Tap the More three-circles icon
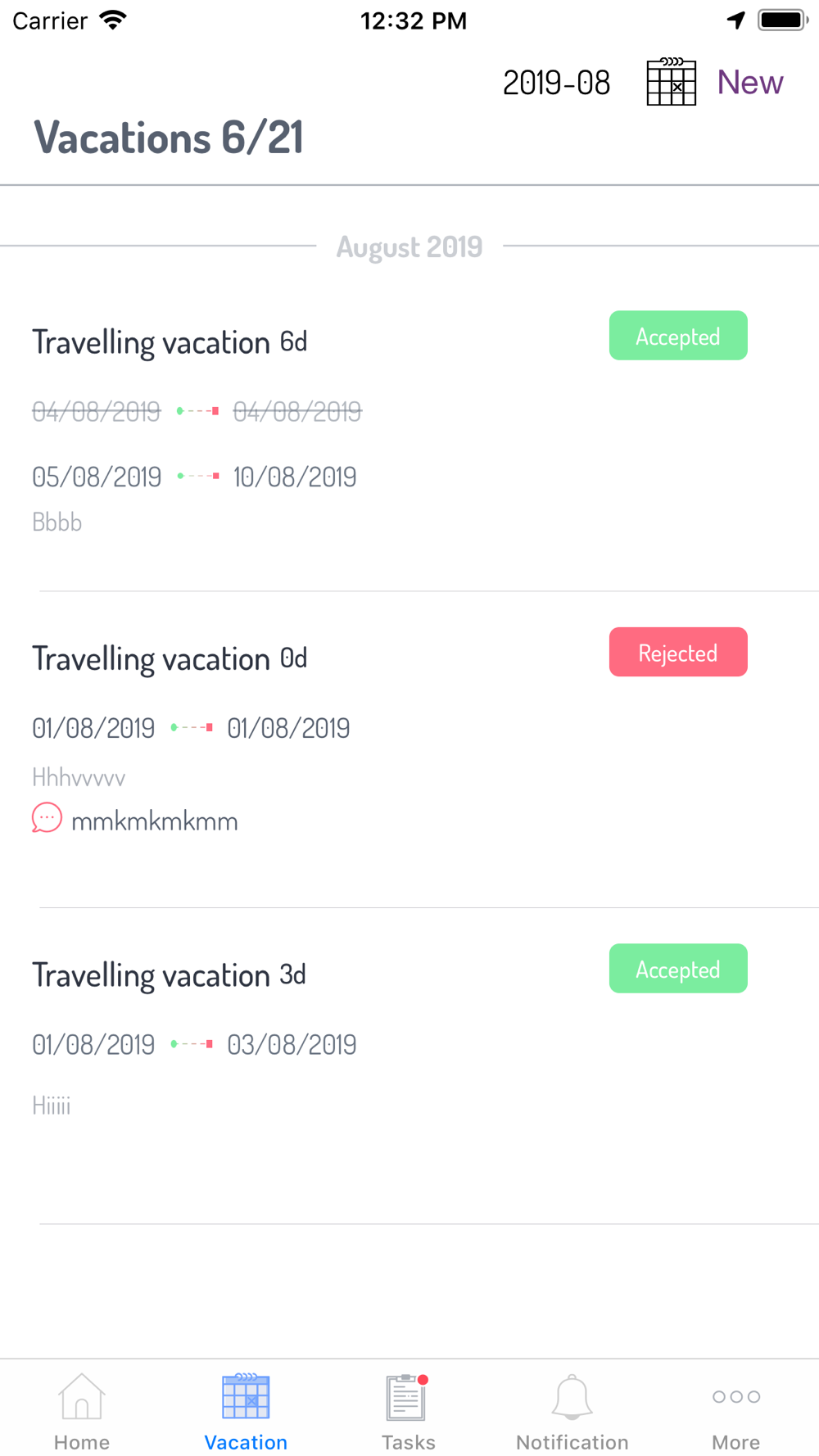This screenshot has width=819, height=1456. 736,1397
